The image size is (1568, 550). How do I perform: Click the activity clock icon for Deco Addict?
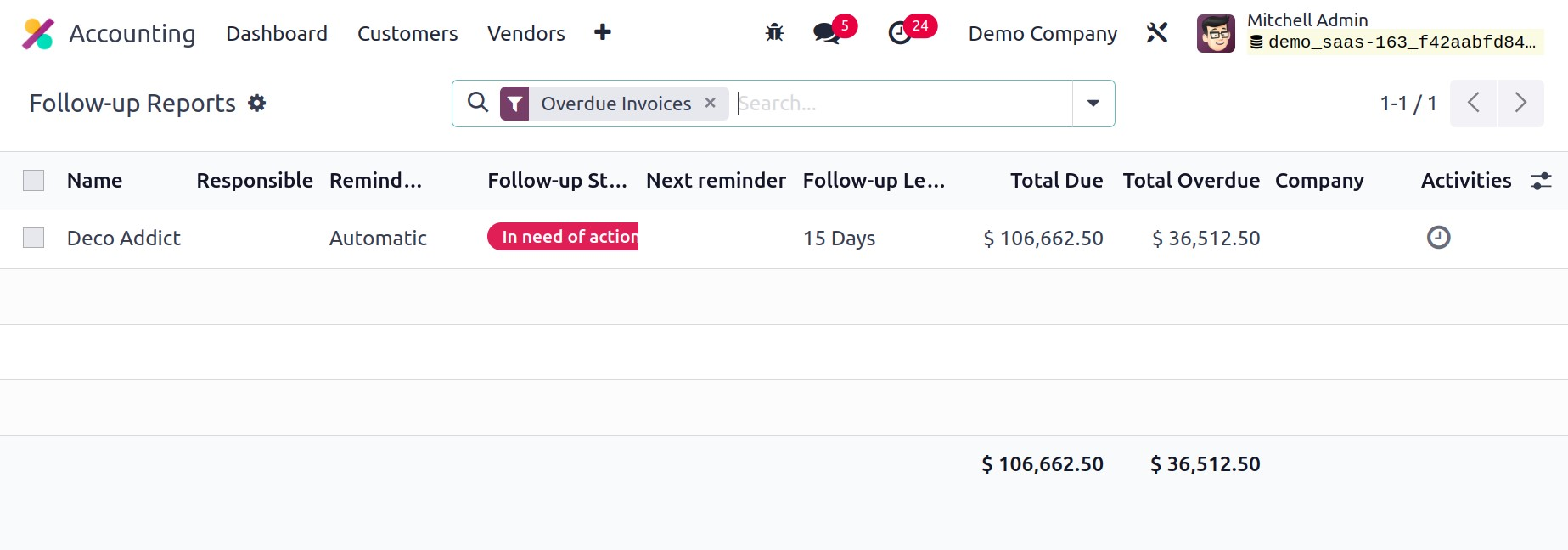(x=1438, y=238)
